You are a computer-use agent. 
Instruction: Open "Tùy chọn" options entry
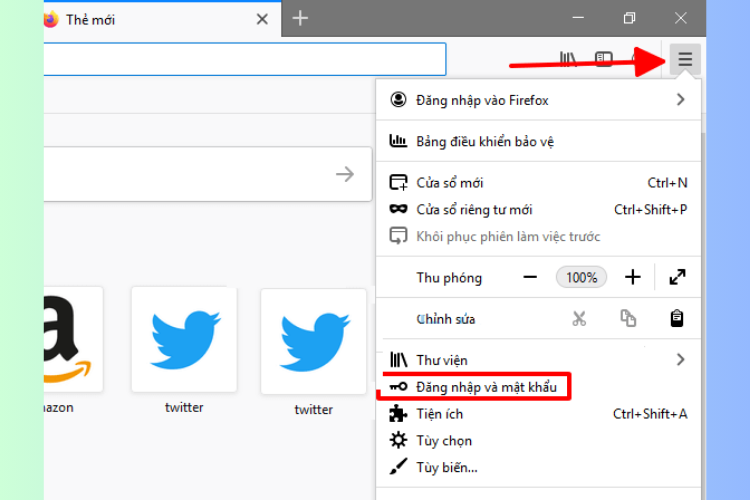(538, 441)
